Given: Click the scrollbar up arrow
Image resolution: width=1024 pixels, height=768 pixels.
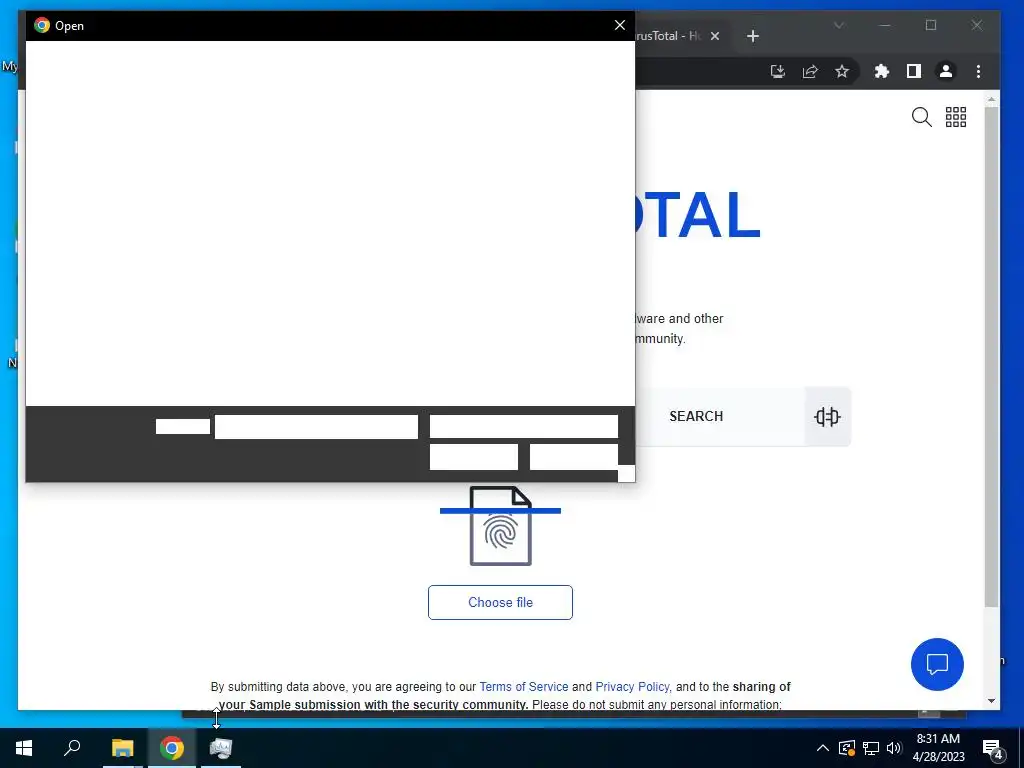Looking at the screenshot, I should click(x=991, y=100).
